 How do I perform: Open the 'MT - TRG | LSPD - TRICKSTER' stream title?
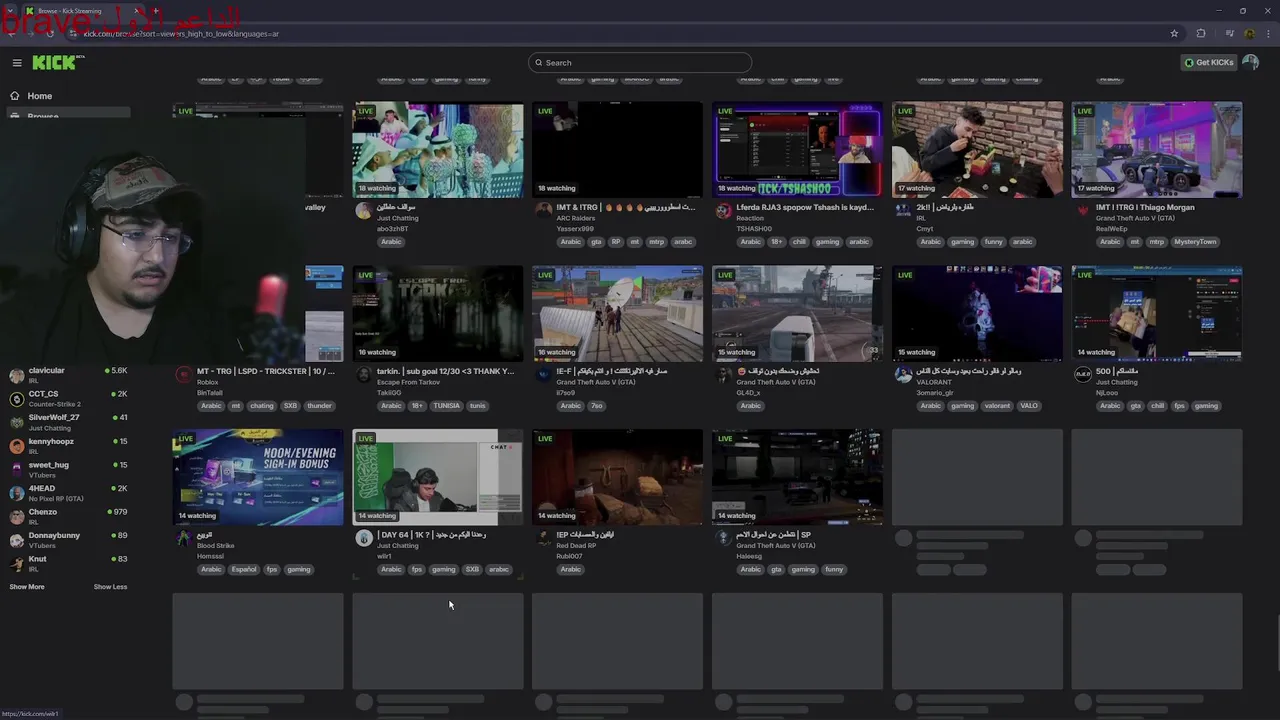click(x=266, y=371)
